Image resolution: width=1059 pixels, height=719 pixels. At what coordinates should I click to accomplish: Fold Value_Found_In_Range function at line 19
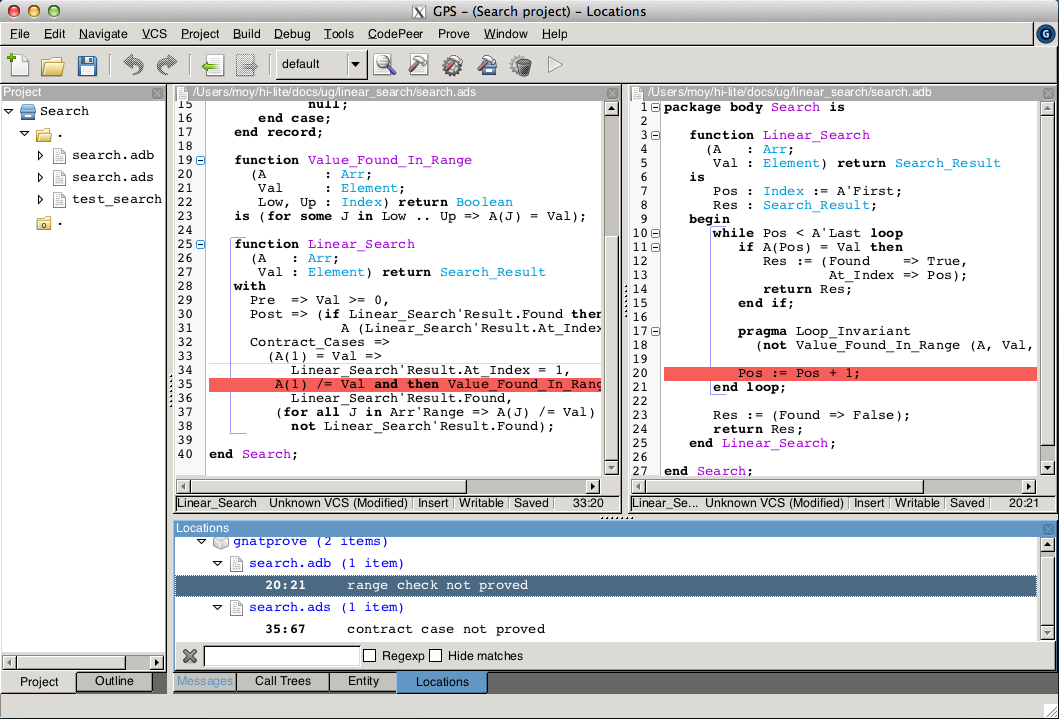201,161
